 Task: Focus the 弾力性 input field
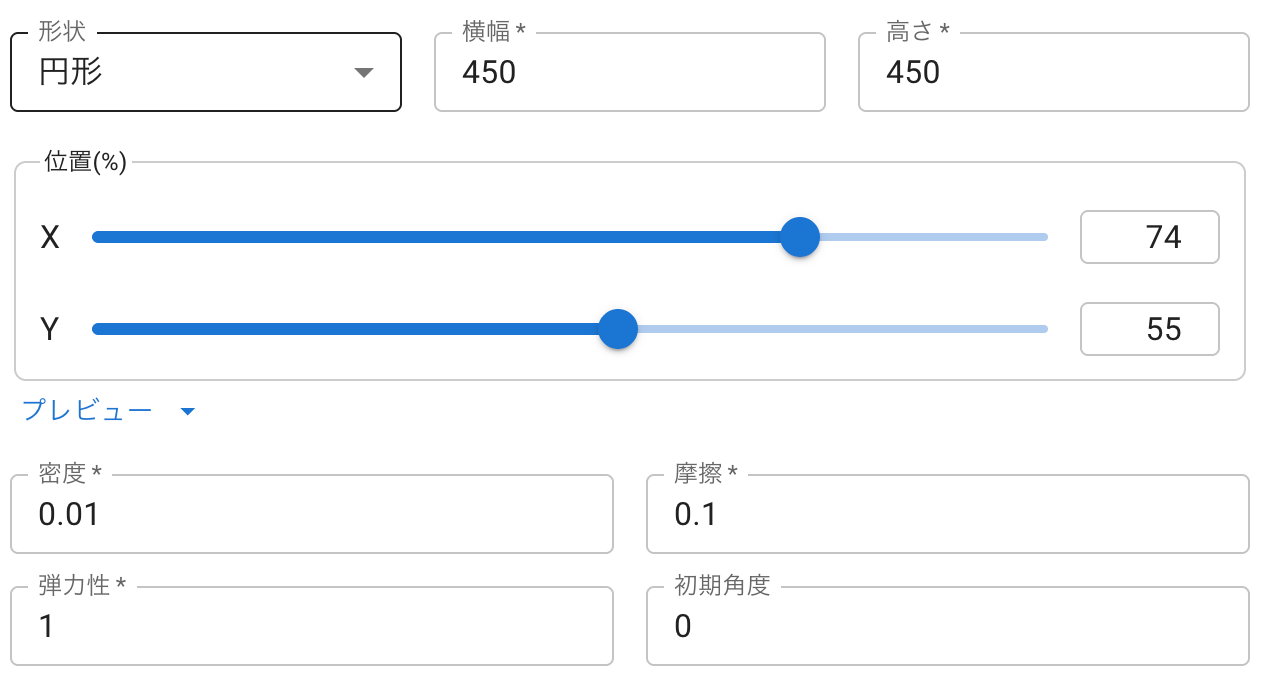click(312, 626)
